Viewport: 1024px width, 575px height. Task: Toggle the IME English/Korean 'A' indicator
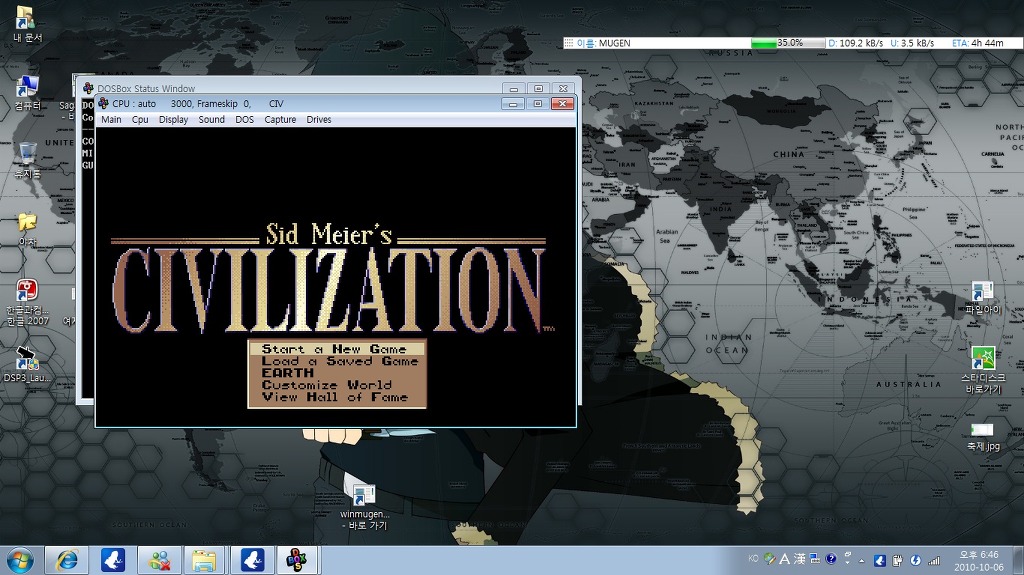pyautogui.click(x=785, y=559)
